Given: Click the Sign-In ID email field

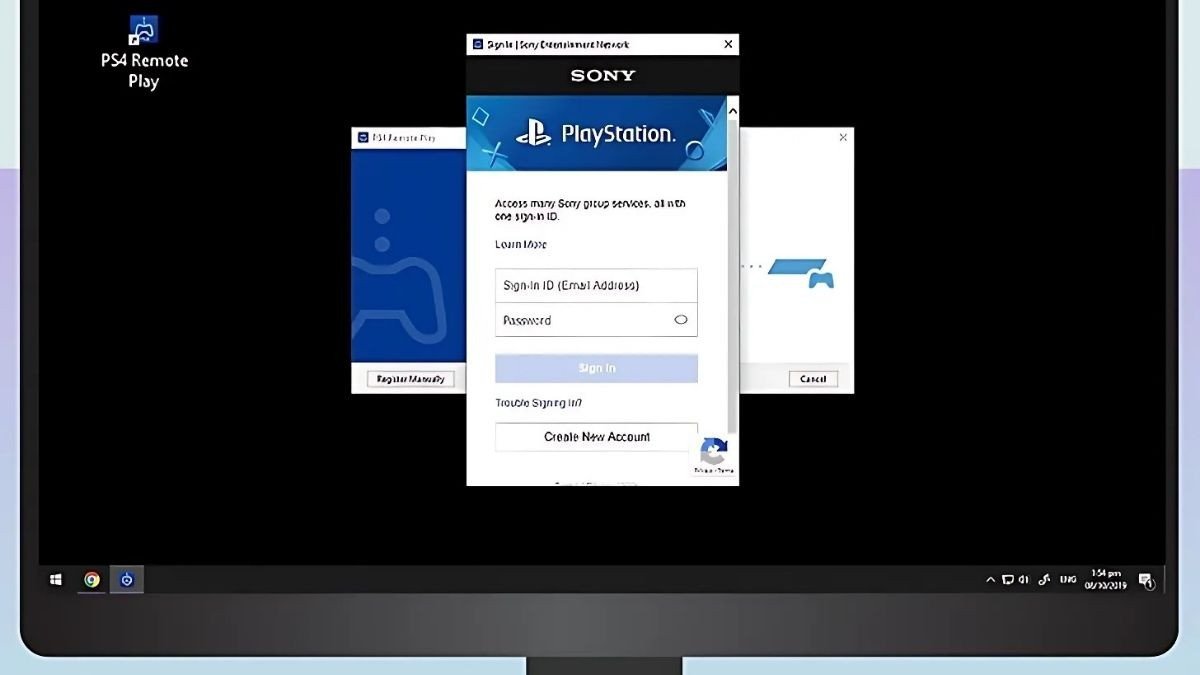Looking at the screenshot, I should tap(596, 285).
